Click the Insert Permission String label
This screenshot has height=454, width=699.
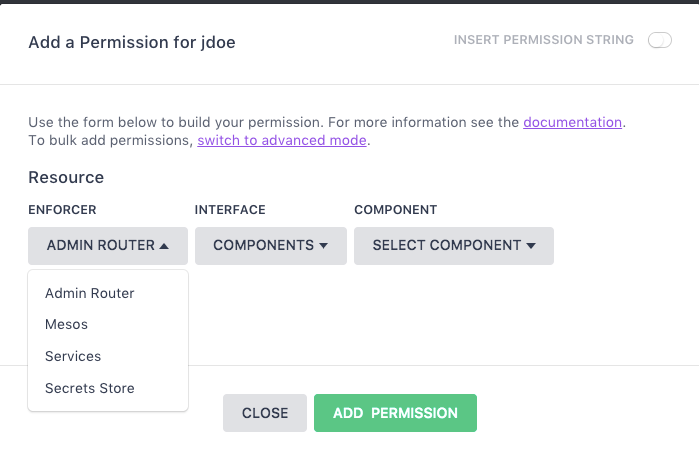(x=543, y=41)
